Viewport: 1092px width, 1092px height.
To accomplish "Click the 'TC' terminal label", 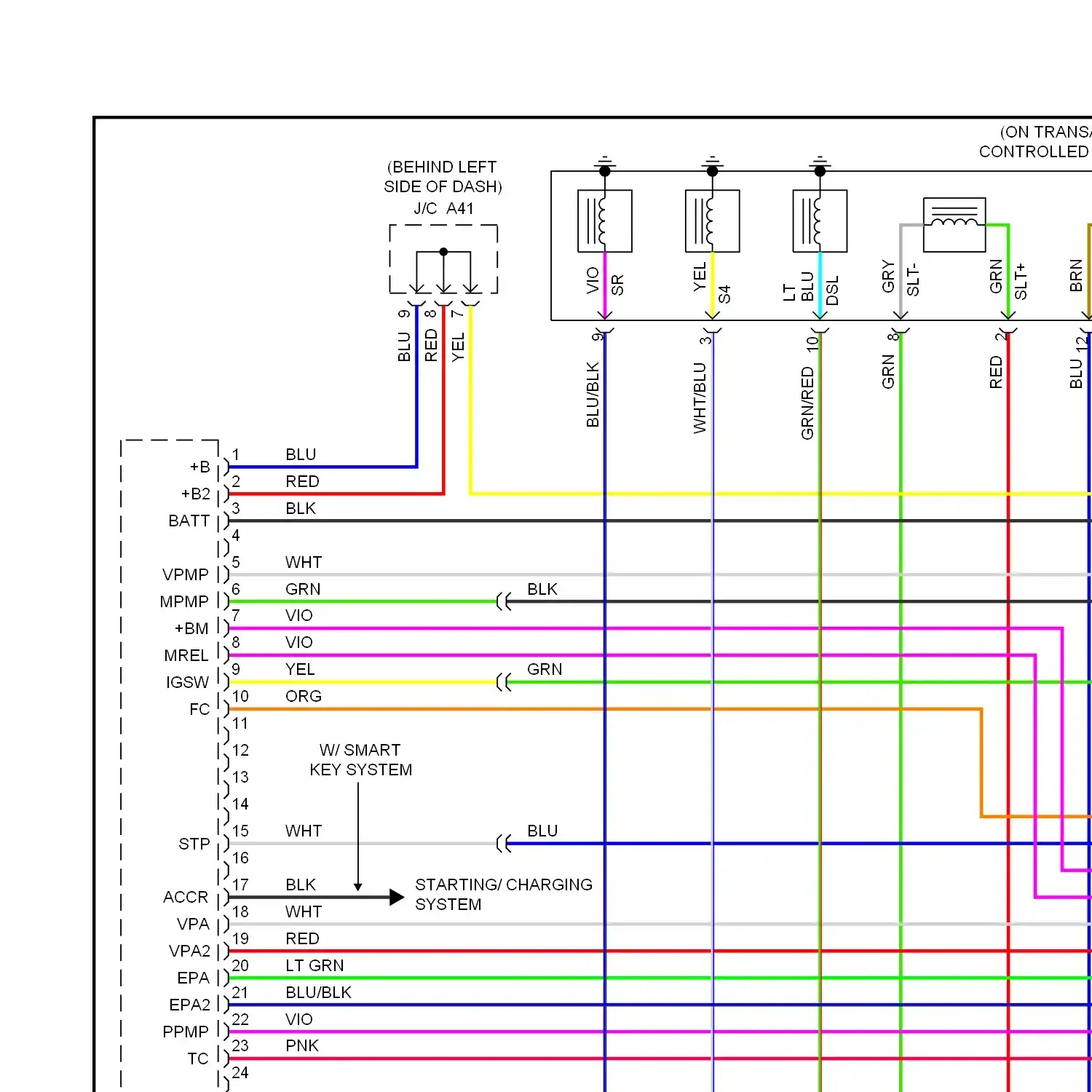I will click(198, 1059).
